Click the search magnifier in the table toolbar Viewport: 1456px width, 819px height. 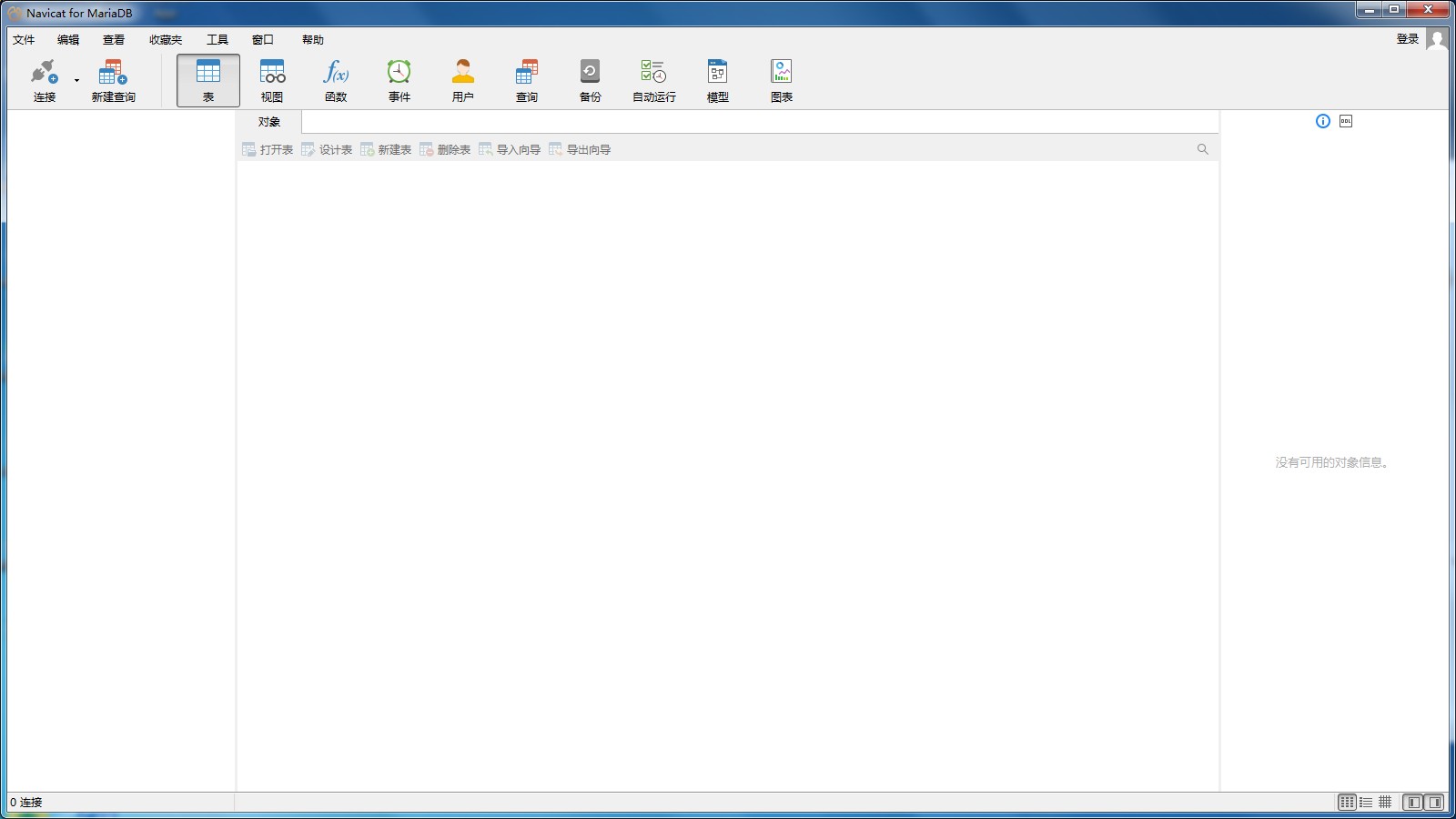1203,148
